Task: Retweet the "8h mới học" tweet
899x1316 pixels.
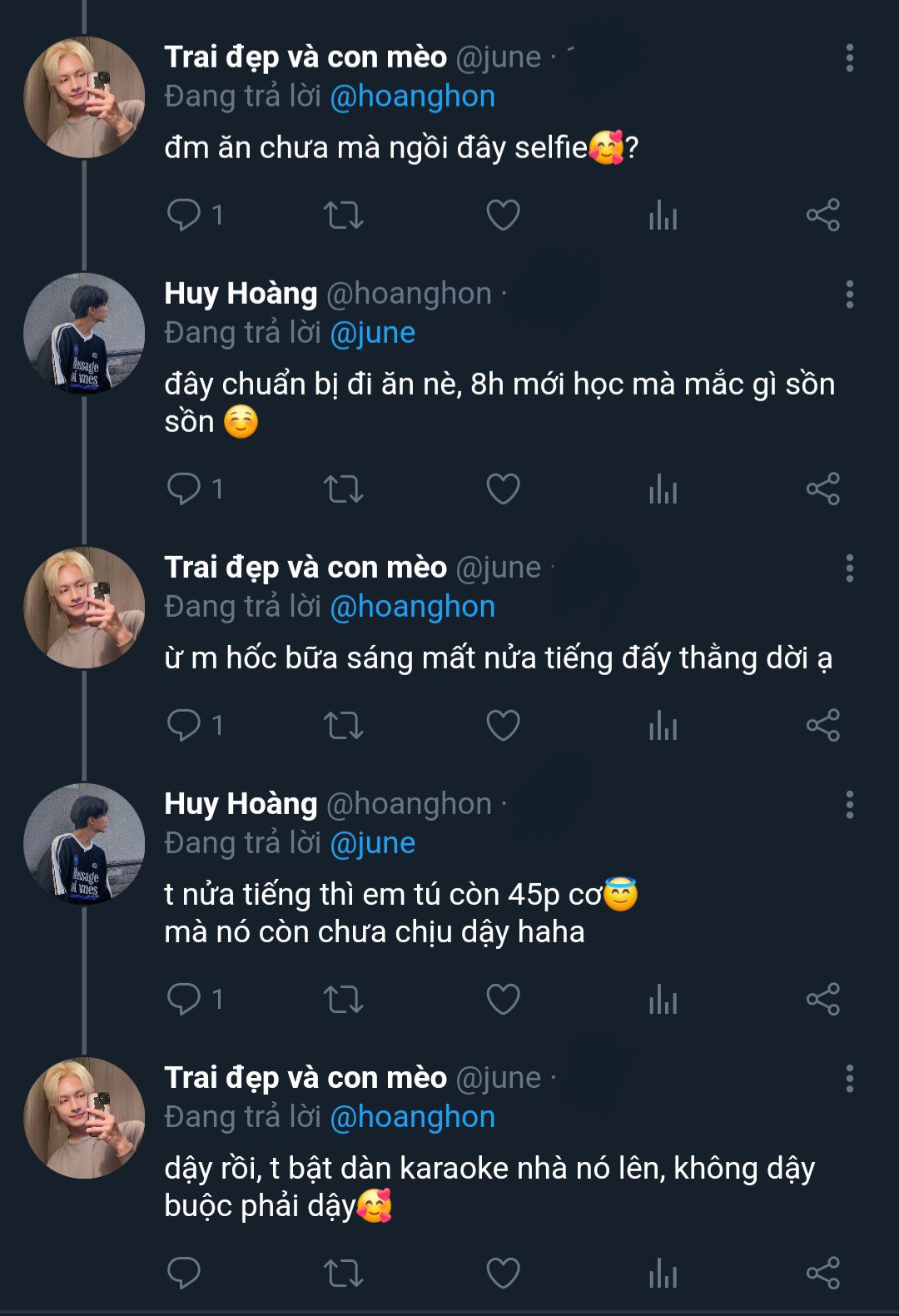Action: tap(343, 489)
